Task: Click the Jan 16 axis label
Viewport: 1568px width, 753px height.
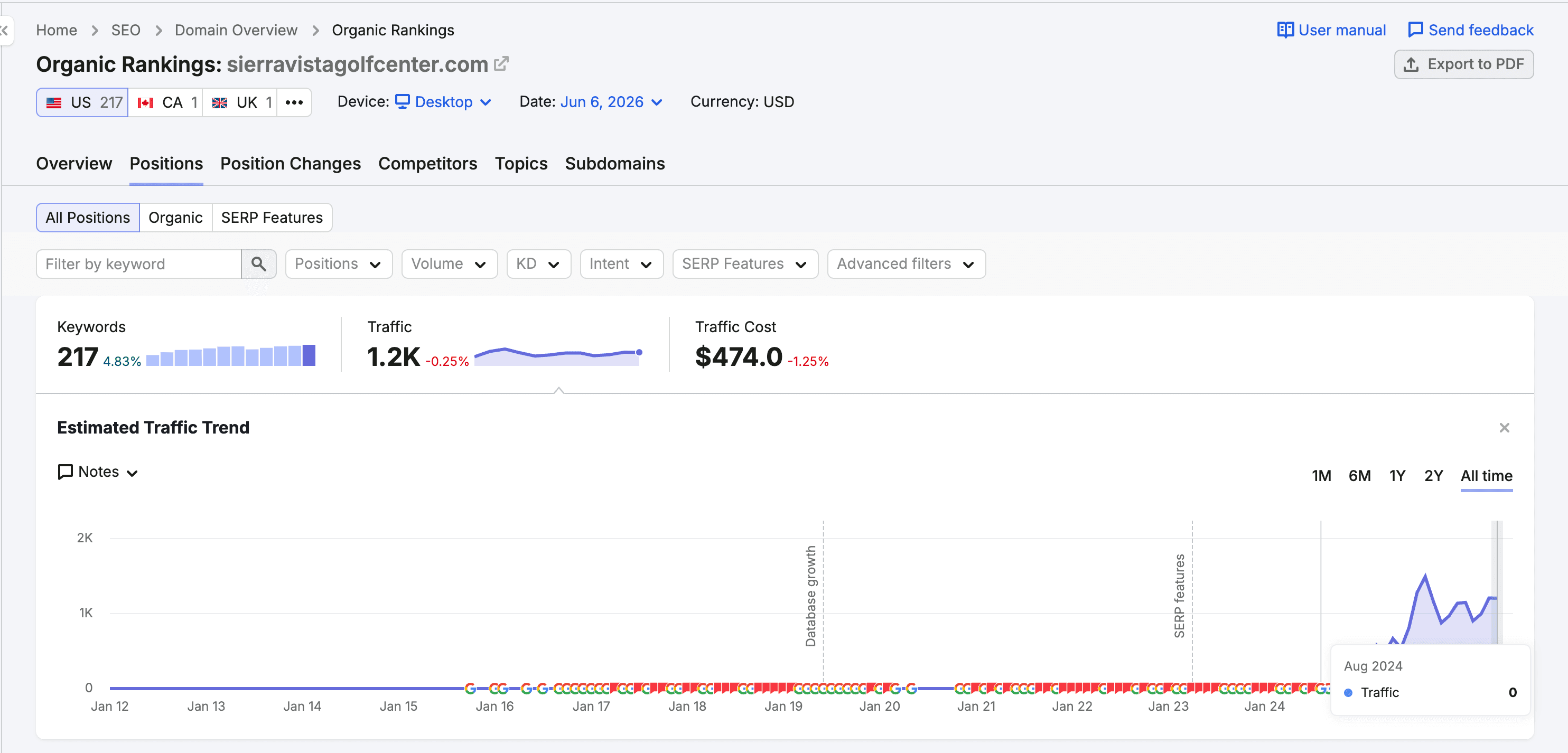Action: click(x=494, y=706)
